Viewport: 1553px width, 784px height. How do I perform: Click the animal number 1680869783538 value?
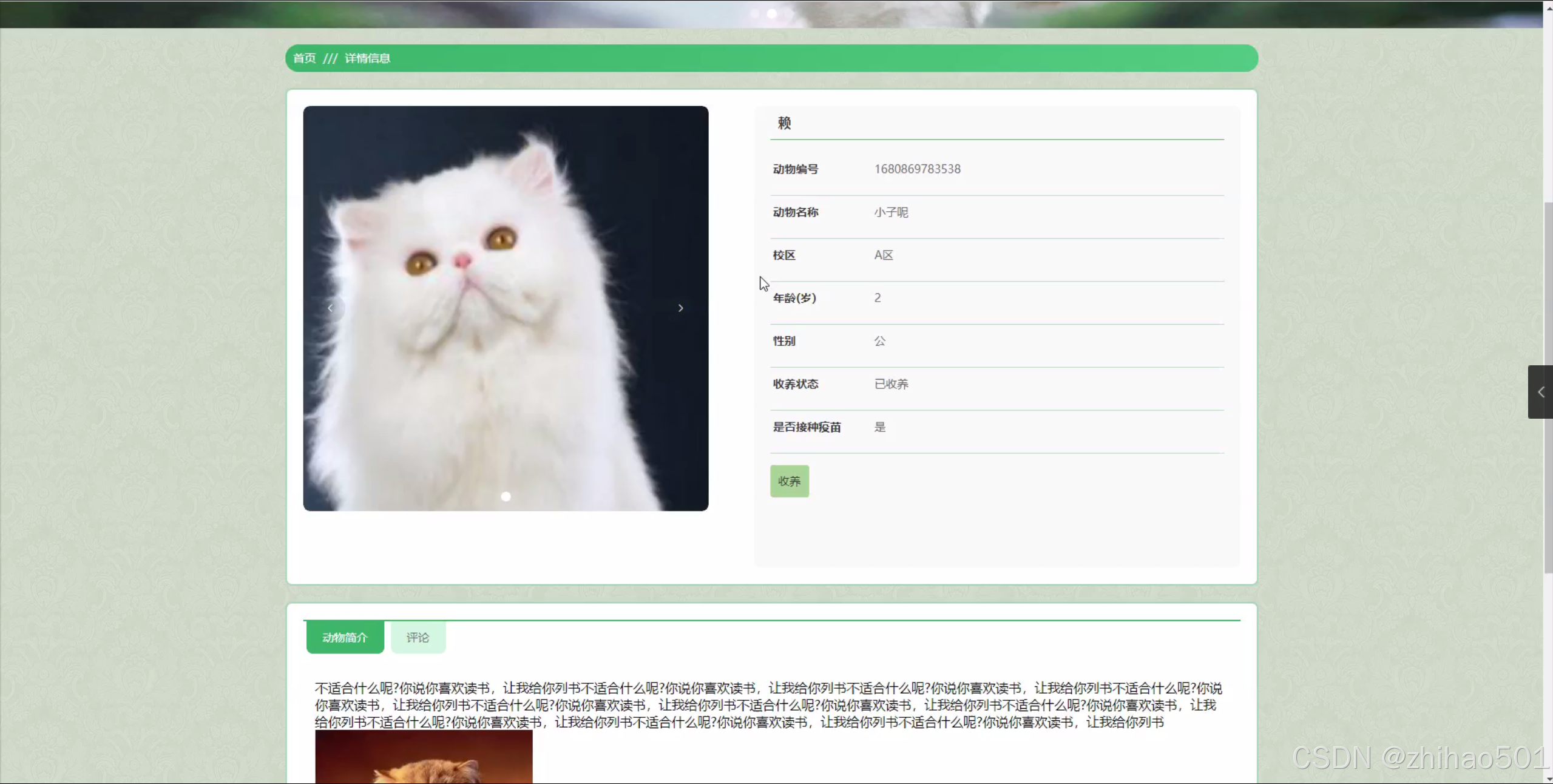(x=916, y=169)
